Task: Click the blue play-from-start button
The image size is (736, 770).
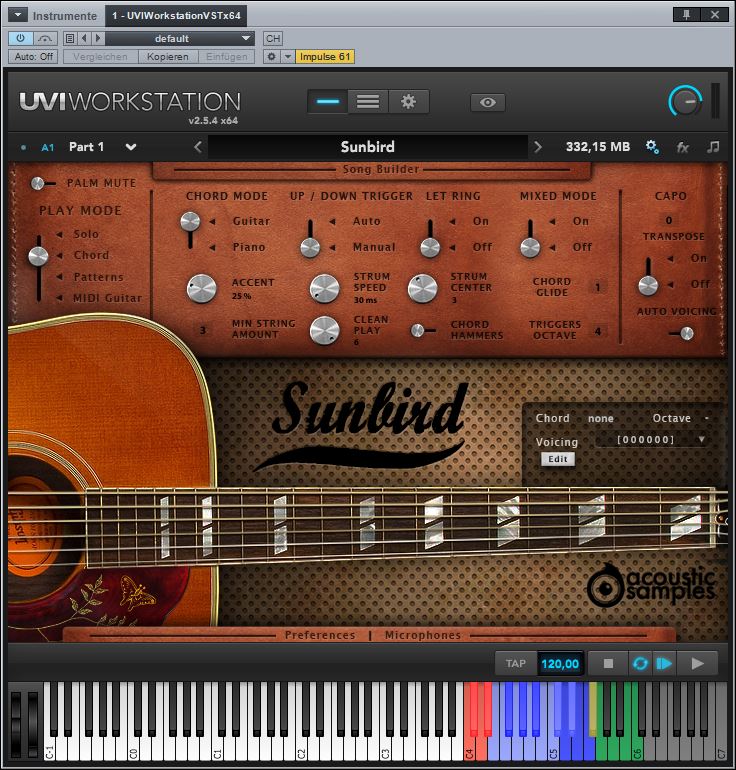Action: pyautogui.click(x=664, y=664)
